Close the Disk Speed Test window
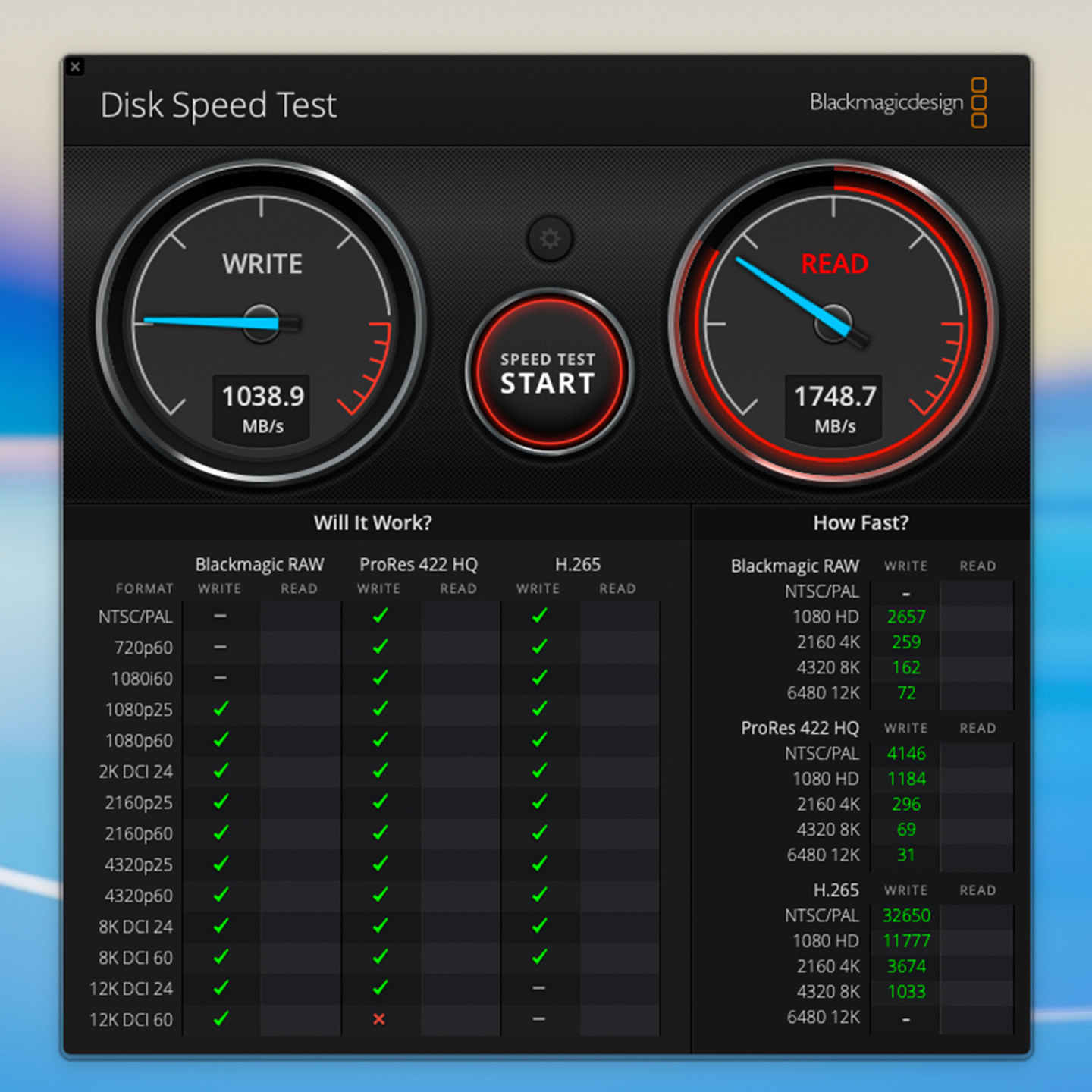 75,67
